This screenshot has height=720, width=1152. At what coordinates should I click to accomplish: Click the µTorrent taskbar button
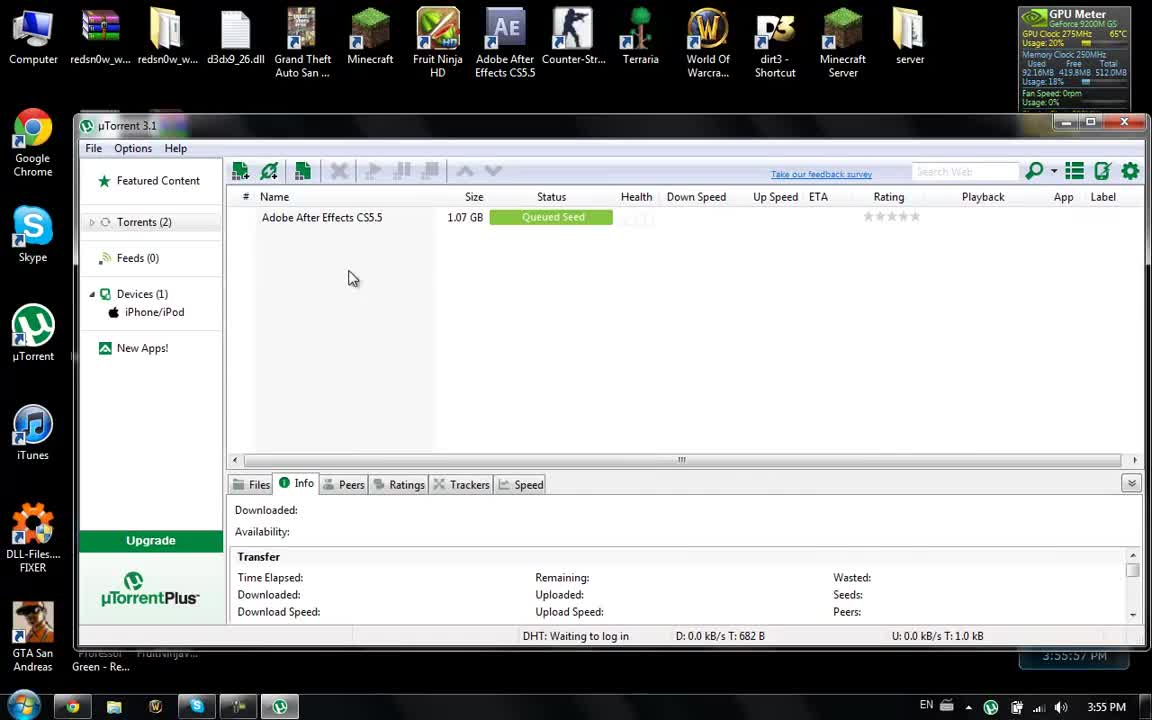pyautogui.click(x=279, y=707)
